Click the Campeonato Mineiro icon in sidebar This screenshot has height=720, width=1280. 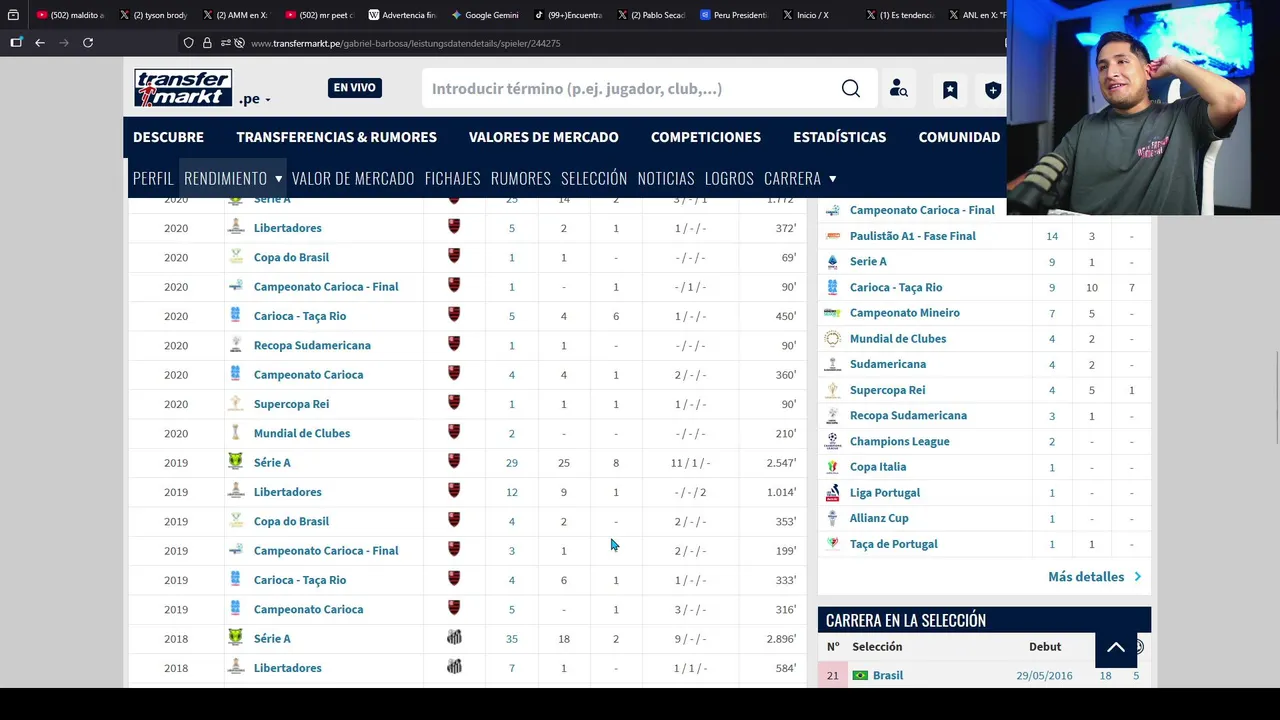832,313
